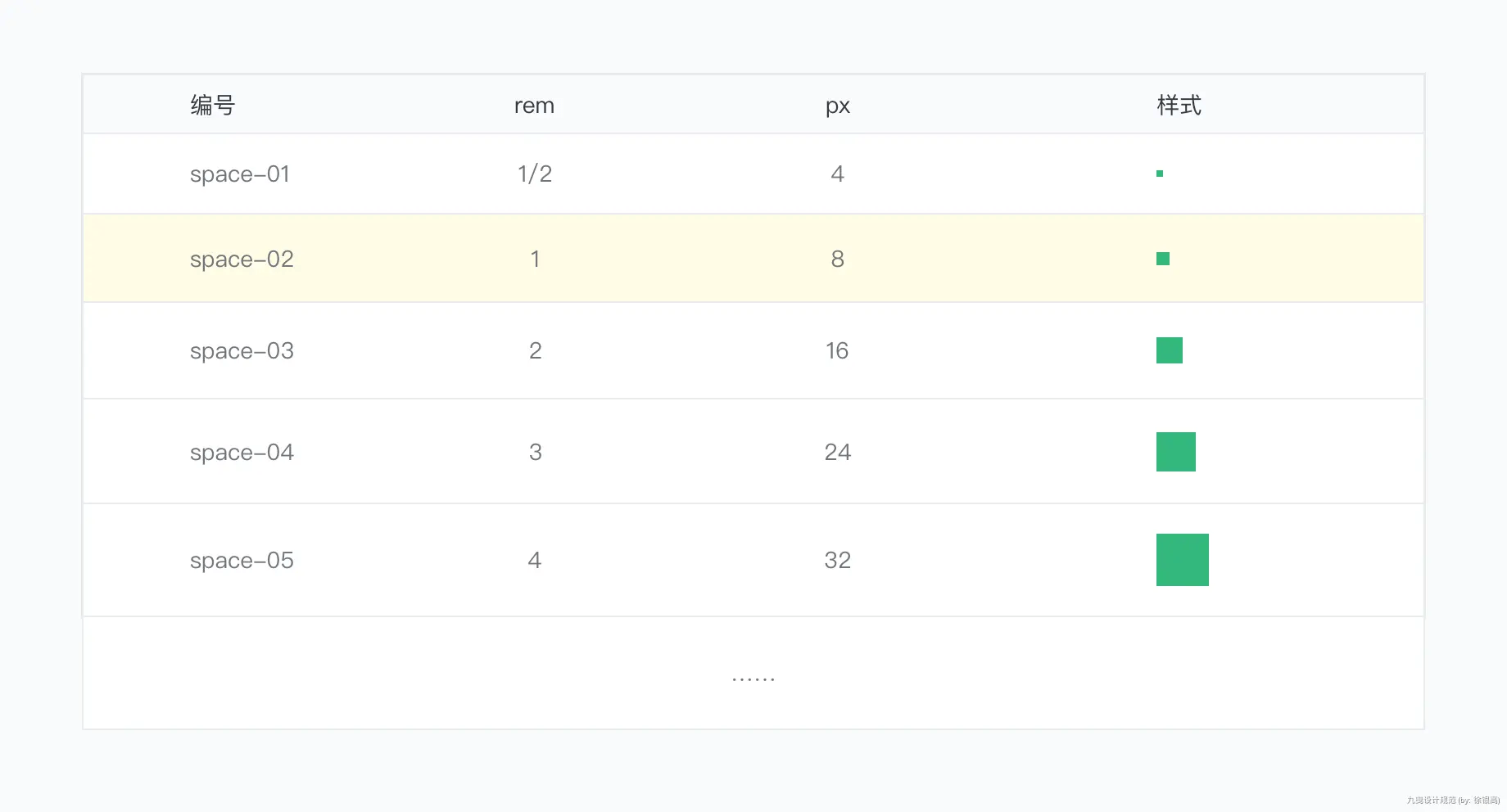Click the px value 16
The height and width of the screenshot is (812, 1507).
pyautogui.click(x=837, y=350)
